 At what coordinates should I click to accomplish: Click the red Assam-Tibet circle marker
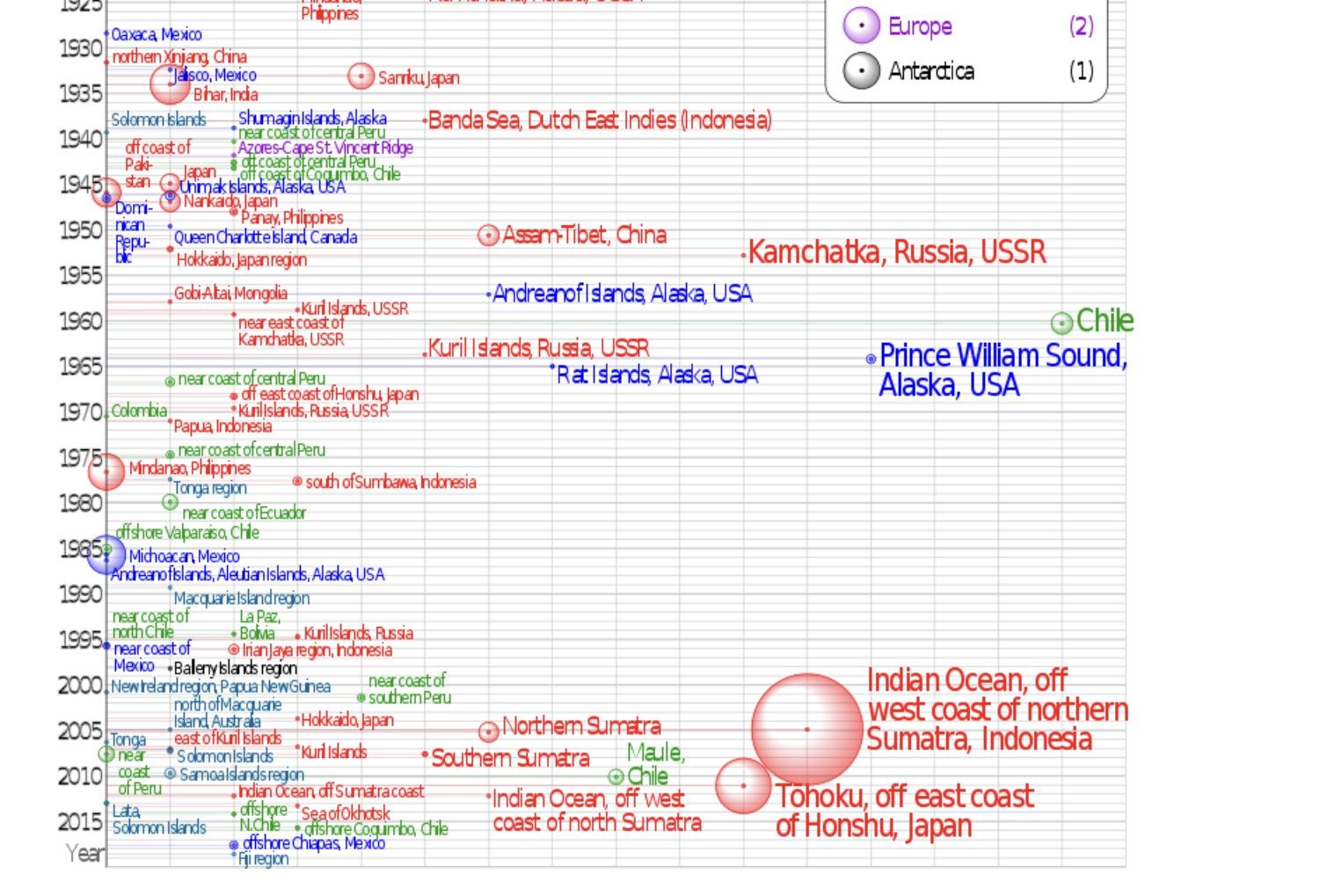488,236
